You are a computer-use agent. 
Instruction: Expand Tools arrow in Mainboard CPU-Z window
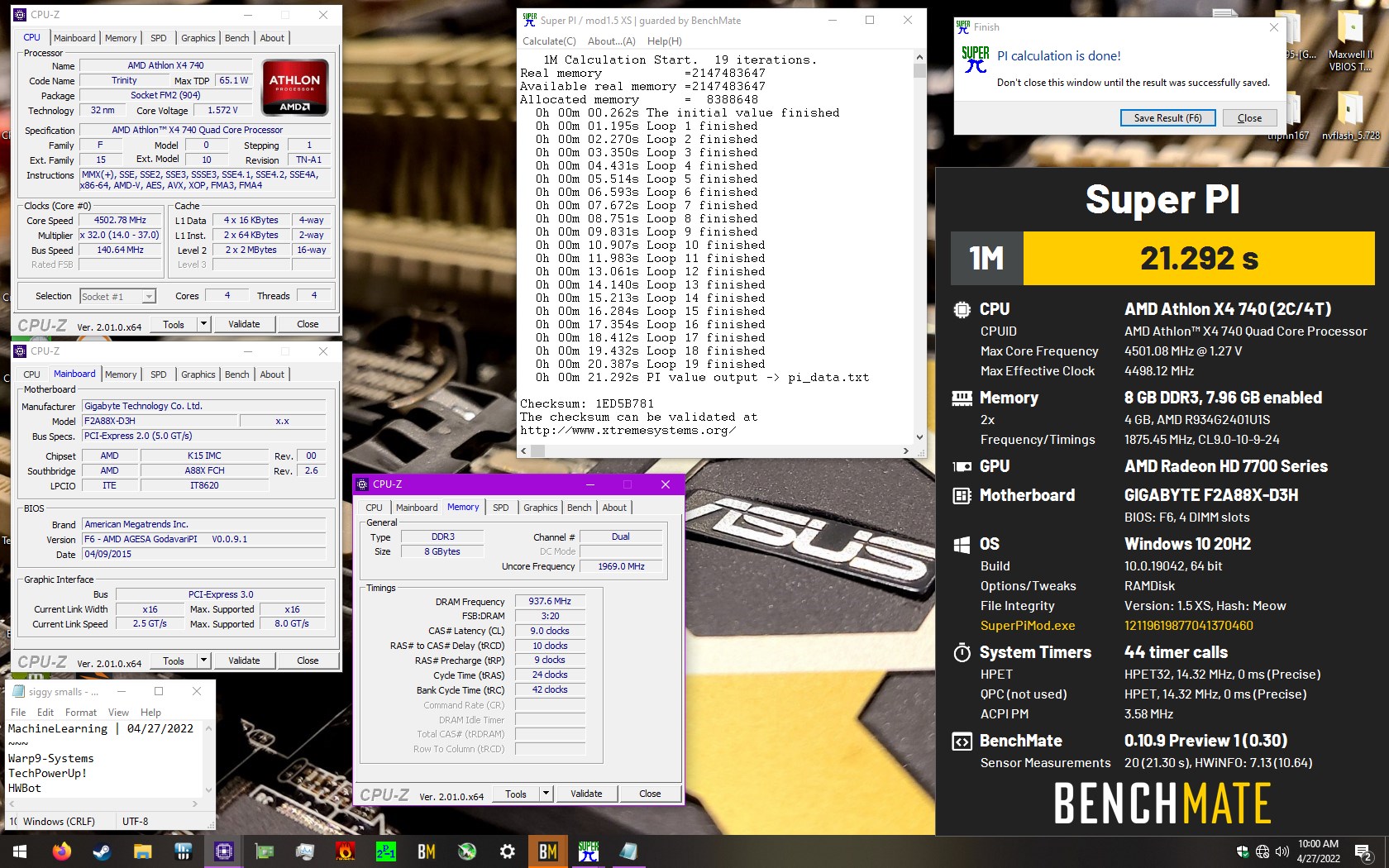(204, 661)
